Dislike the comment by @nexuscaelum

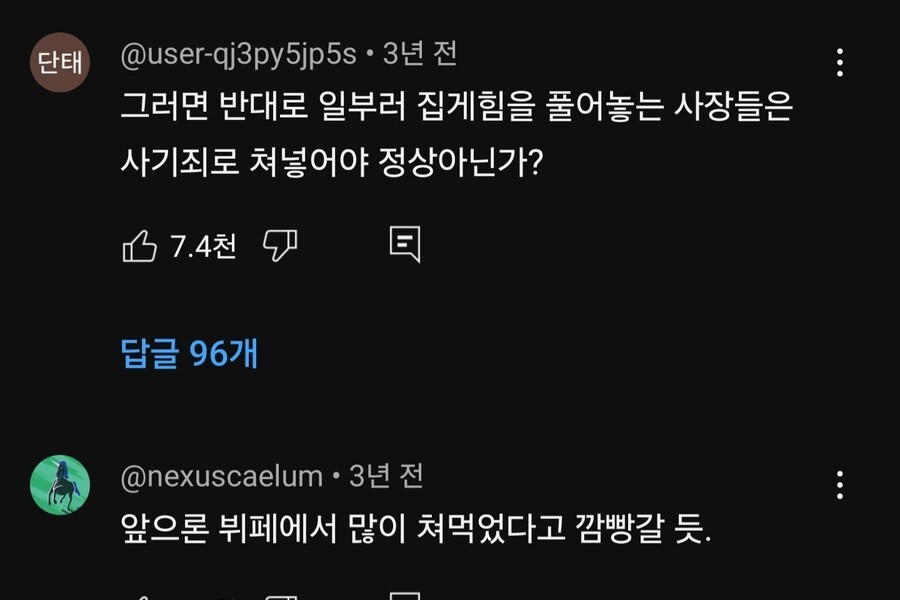click(x=280, y=596)
